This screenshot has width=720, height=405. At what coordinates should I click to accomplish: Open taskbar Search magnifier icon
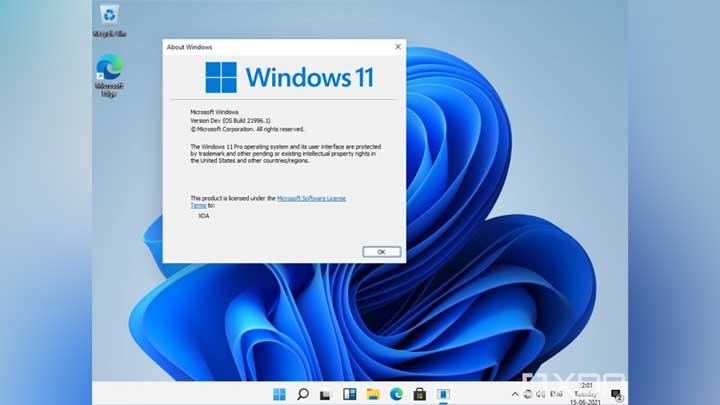coord(303,394)
